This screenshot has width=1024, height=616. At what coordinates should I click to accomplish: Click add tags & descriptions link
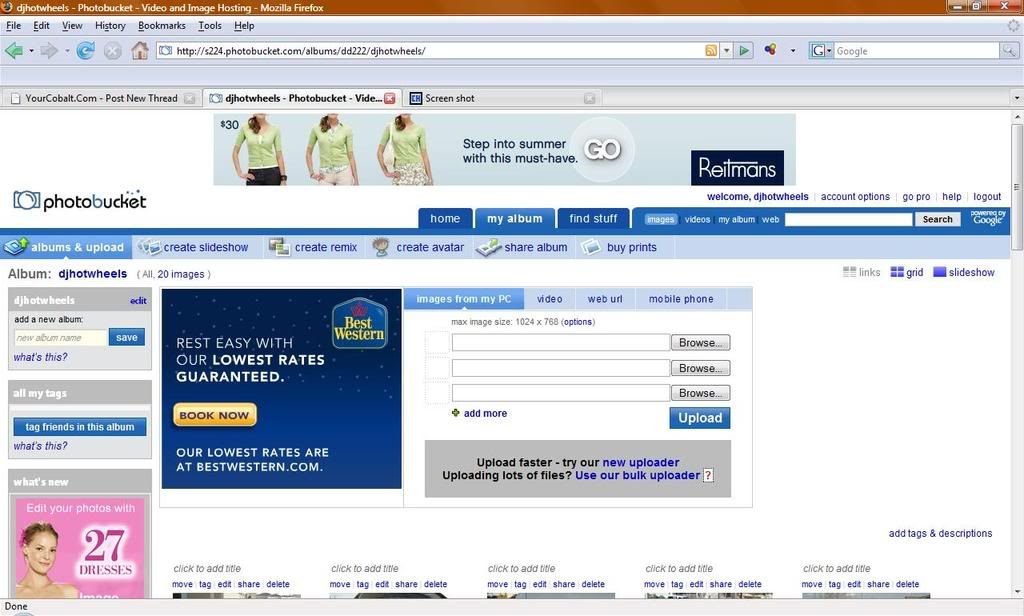(940, 533)
